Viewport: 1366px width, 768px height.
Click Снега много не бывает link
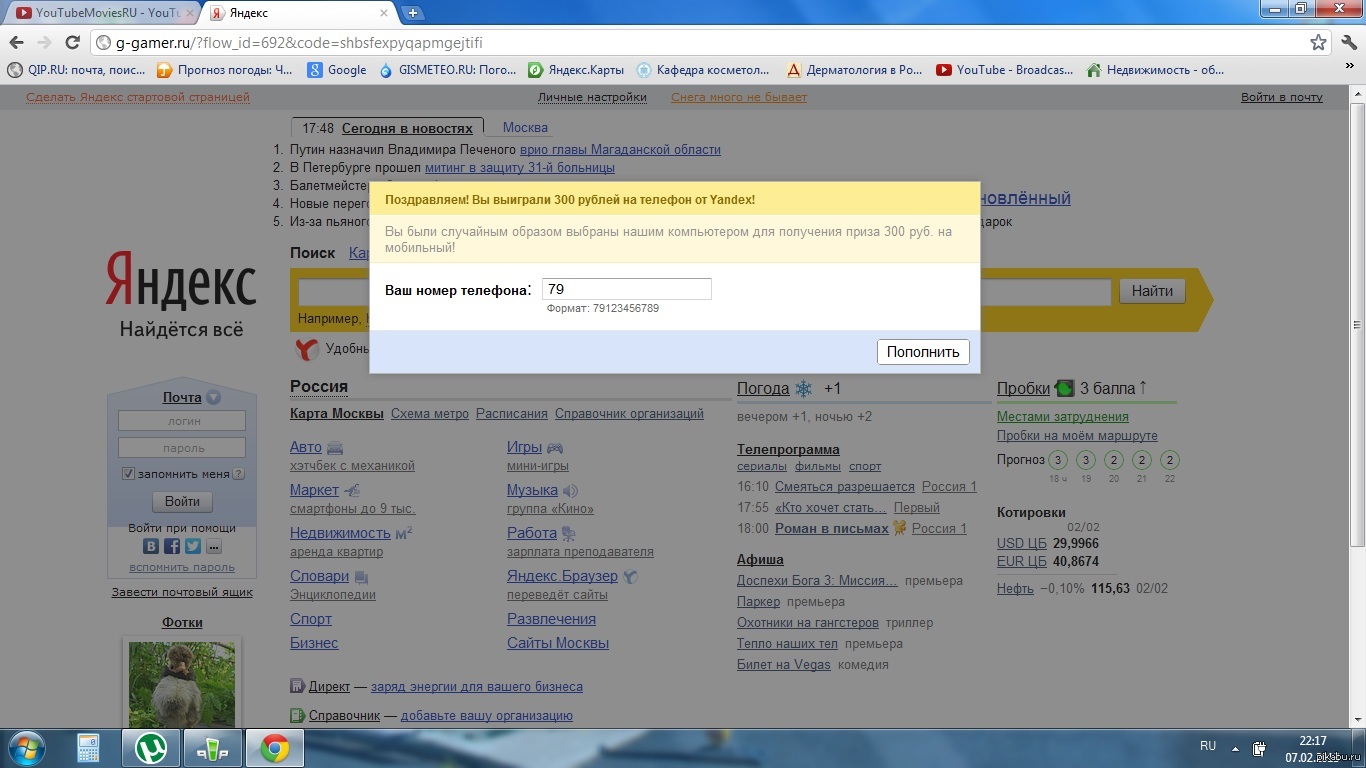click(739, 97)
